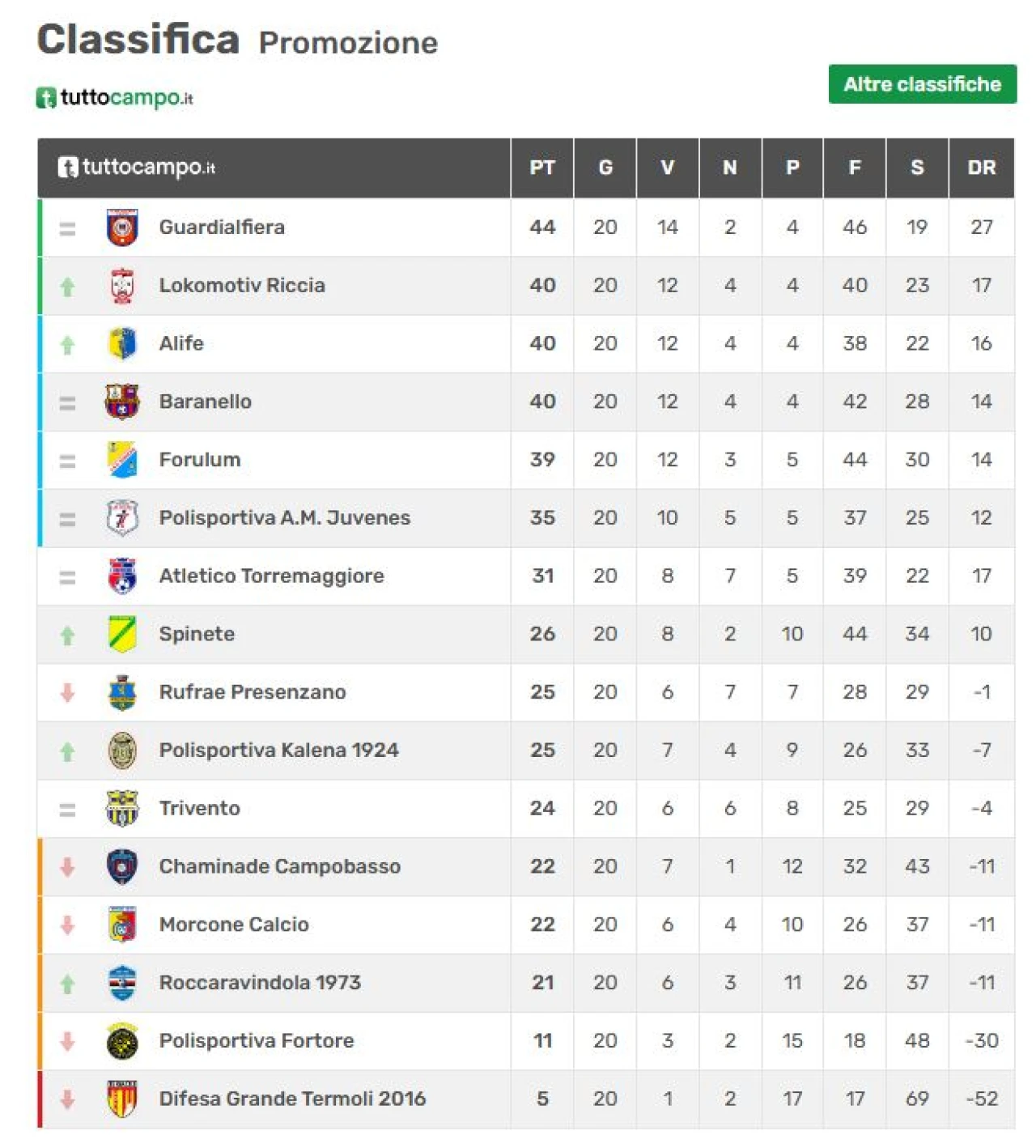Image resolution: width=1036 pixels, height=1148 pixels.
Task: Click the Trivento team crest
Action: click(x=122, y=809)
